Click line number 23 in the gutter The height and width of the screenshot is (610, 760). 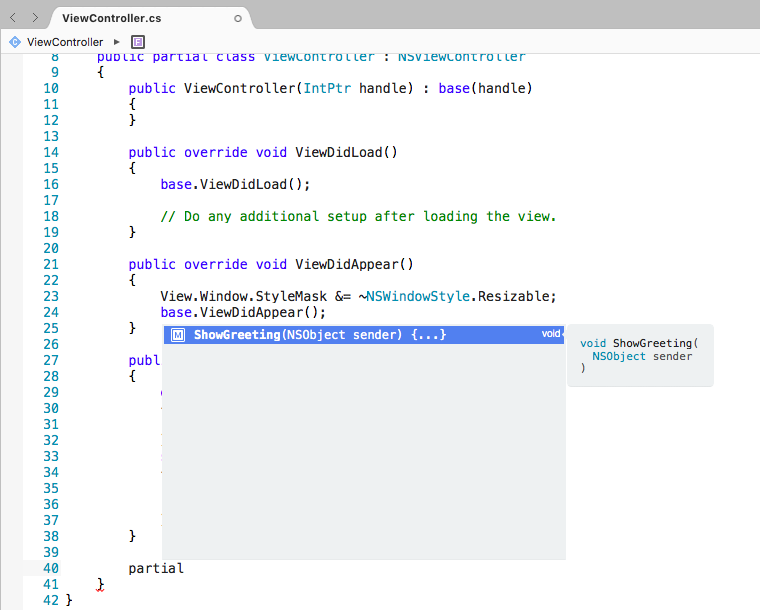point(51,297)
